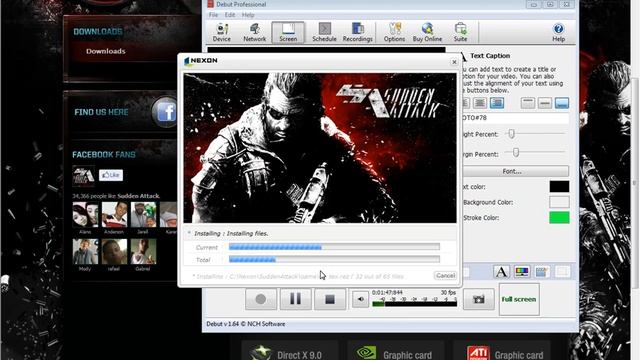640x360 pixels.
Task: Click the caption text input field
Action: [x=515, y=118]
